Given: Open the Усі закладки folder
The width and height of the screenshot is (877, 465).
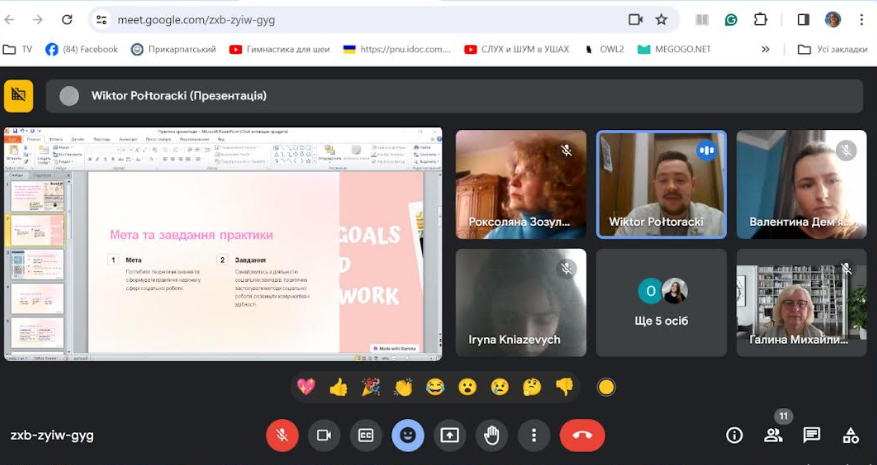Looking at the screenshot, I should 832,49.
